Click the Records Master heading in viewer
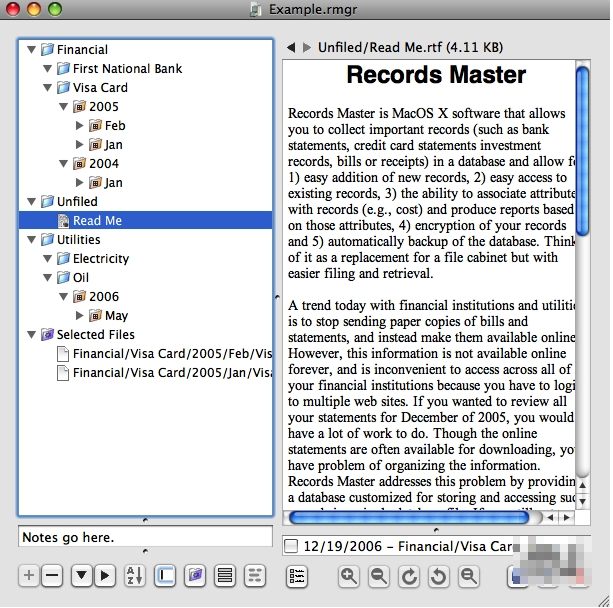The image size is (613, 608). [x=436, y=75]
